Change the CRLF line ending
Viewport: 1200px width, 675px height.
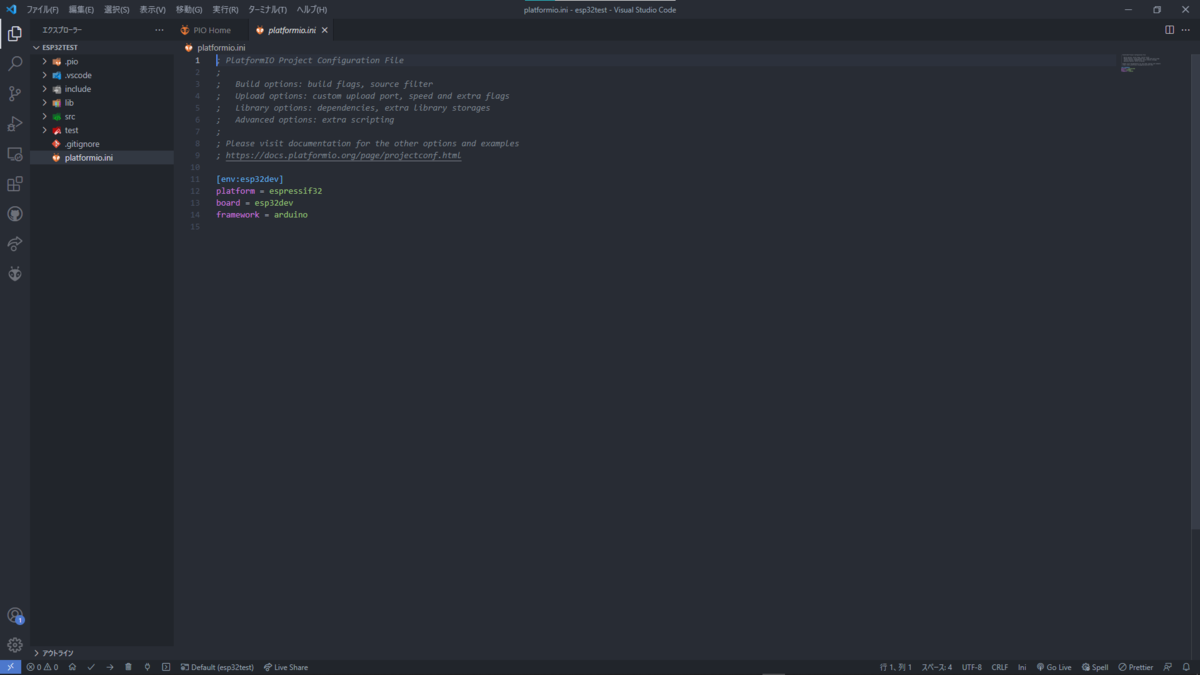tap(1000, 667)
